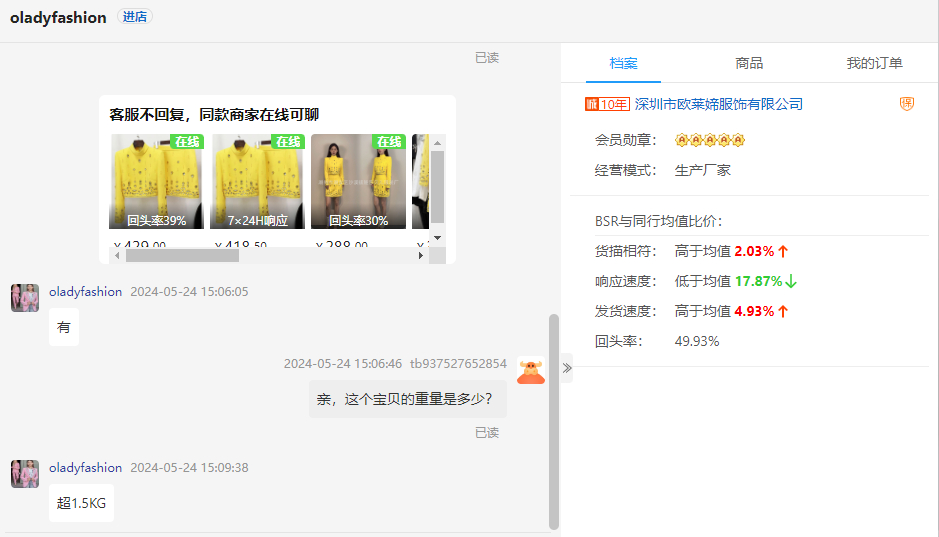This screenshot has width=939, height=537.
Task: Click the chat window vertical scrollbar
Action: (554, 420)
